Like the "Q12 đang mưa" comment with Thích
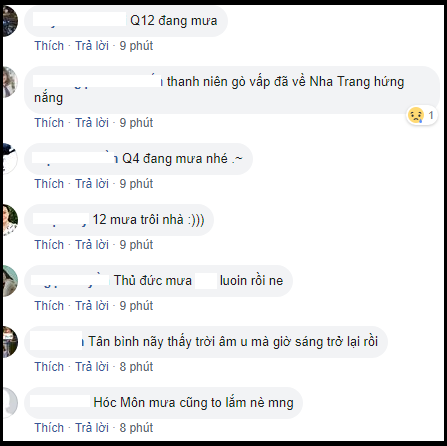447x446 pixels. 49,46
